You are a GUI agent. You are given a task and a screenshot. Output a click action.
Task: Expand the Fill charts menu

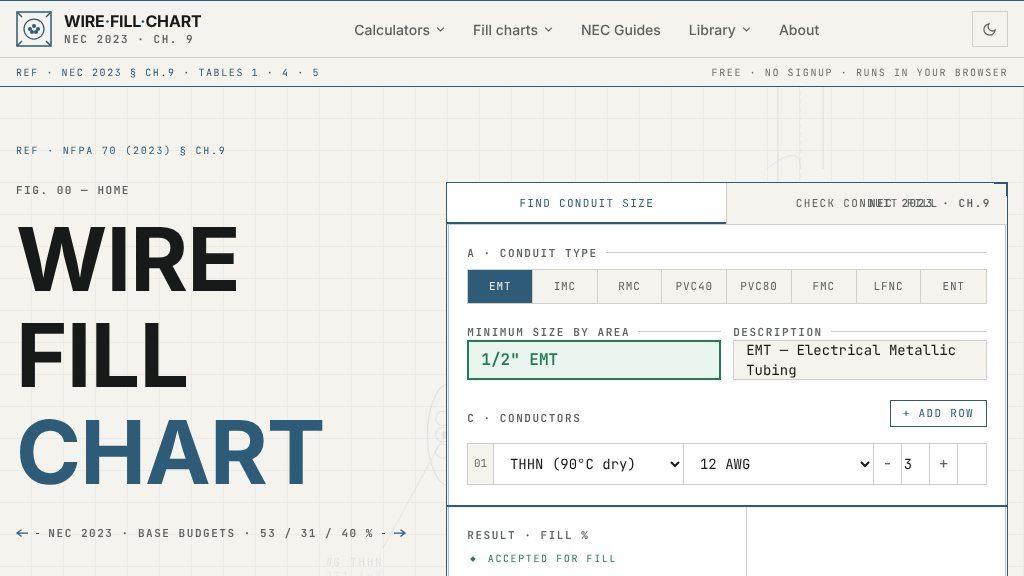(x=513, y=30)
